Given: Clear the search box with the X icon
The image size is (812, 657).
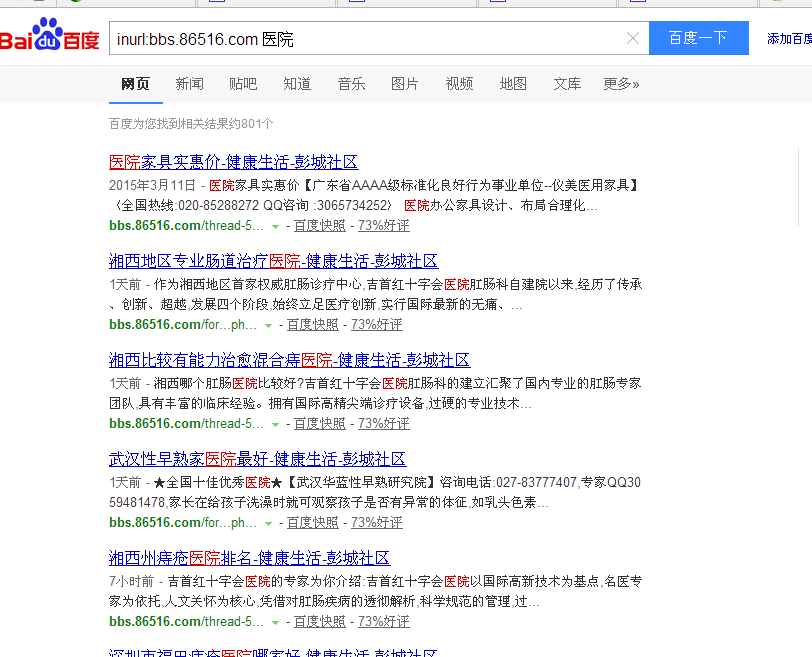Looking at the screenshot, I should point(632,39).
